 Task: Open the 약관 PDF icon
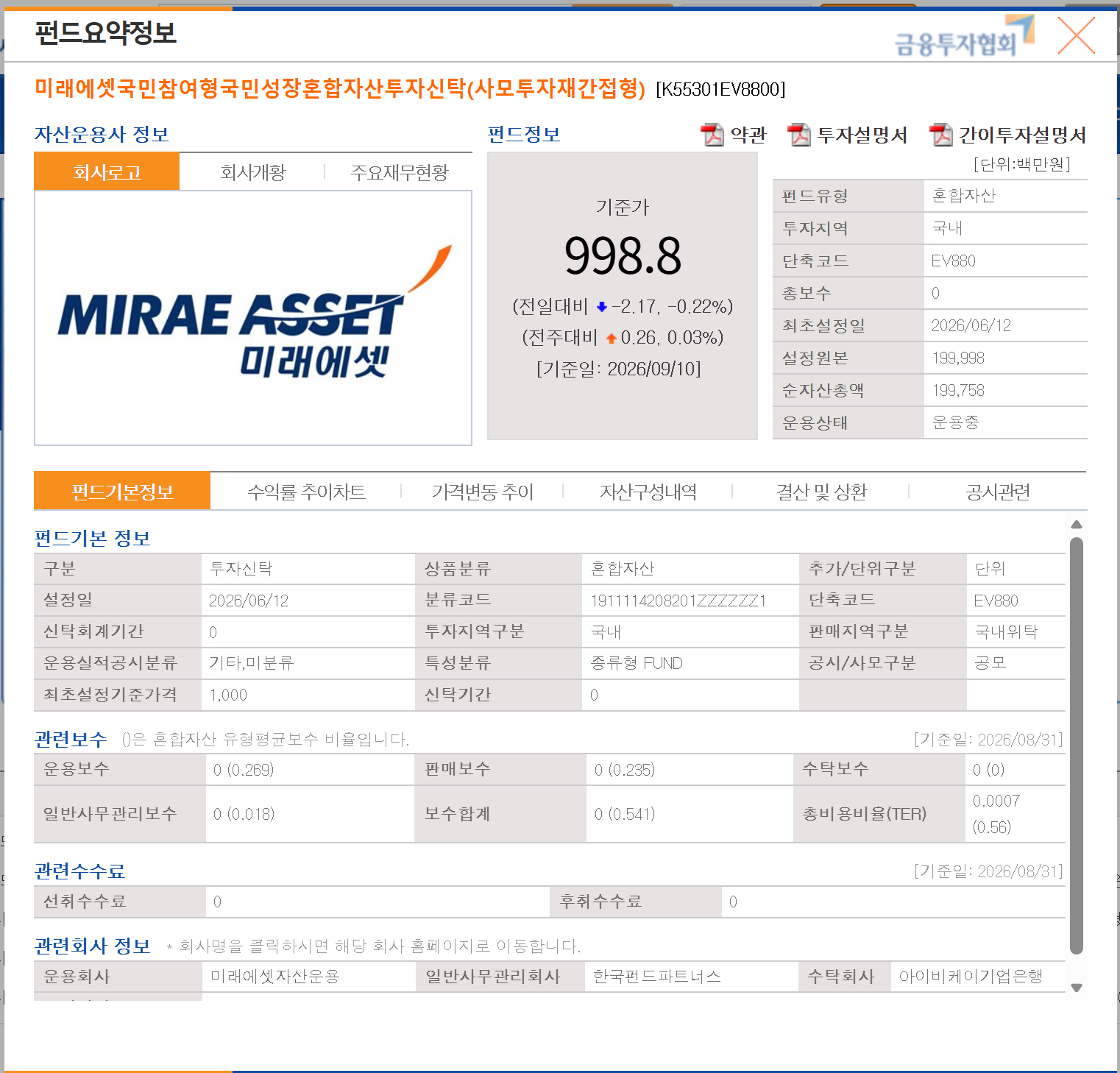(712, 135)
